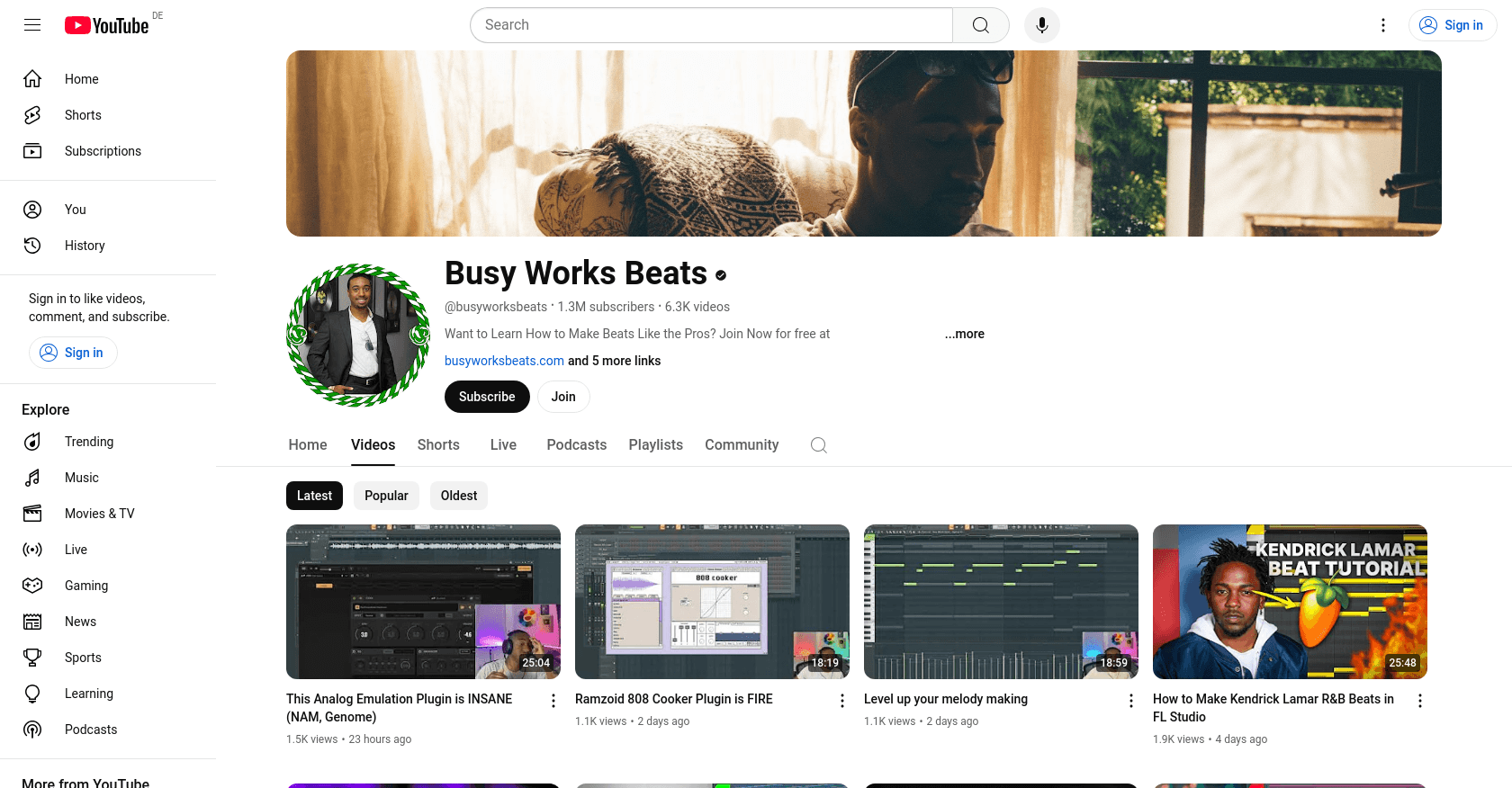This screenshot has height=788, width=1512.
Task: Open the busyworksbeats.com link
Action: (504, 361)
